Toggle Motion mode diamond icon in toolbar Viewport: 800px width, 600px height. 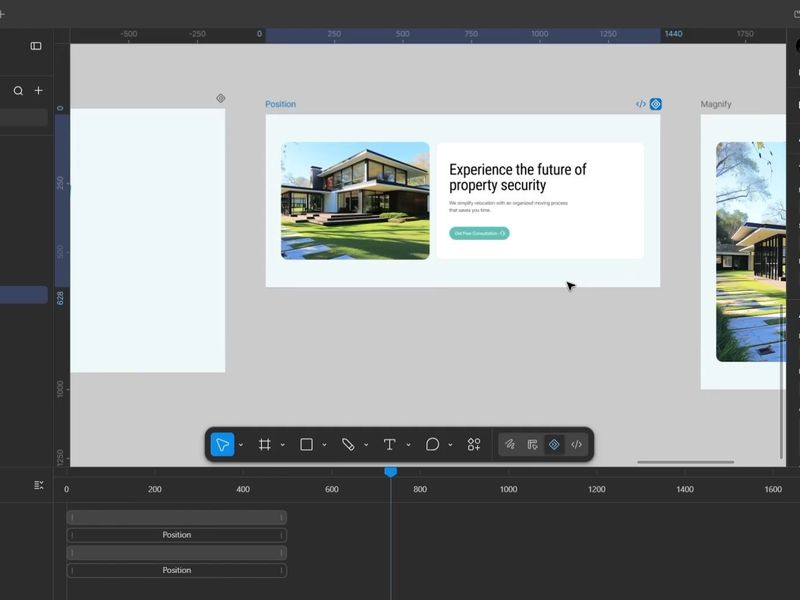tap(554, 444)
